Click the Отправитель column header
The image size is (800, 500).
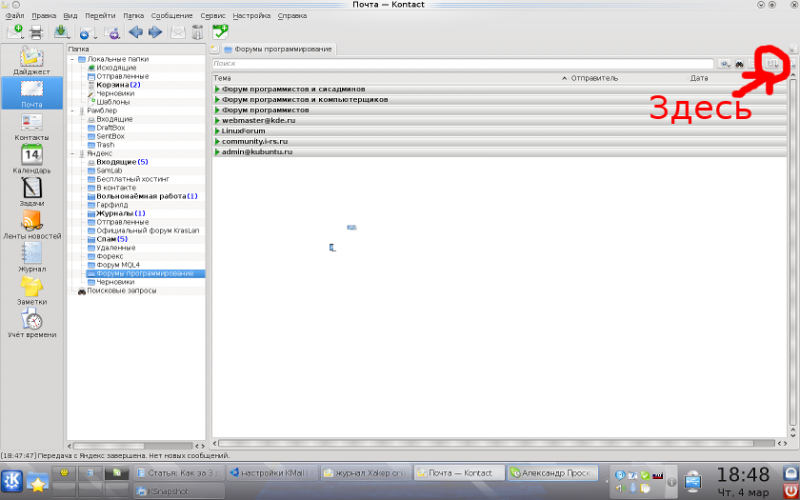point(629,78)
